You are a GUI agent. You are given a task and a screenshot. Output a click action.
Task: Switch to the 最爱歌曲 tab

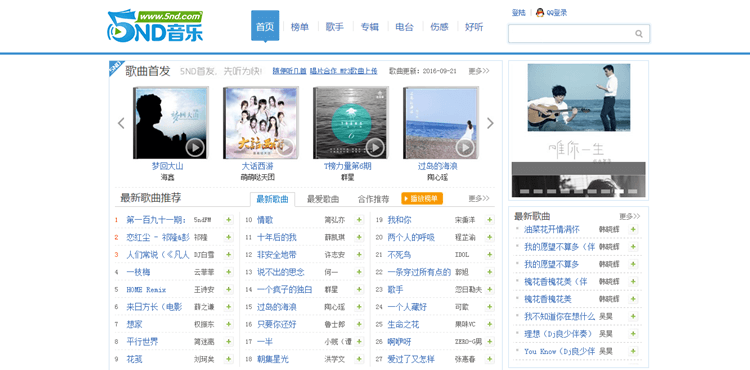coord(323,199)
